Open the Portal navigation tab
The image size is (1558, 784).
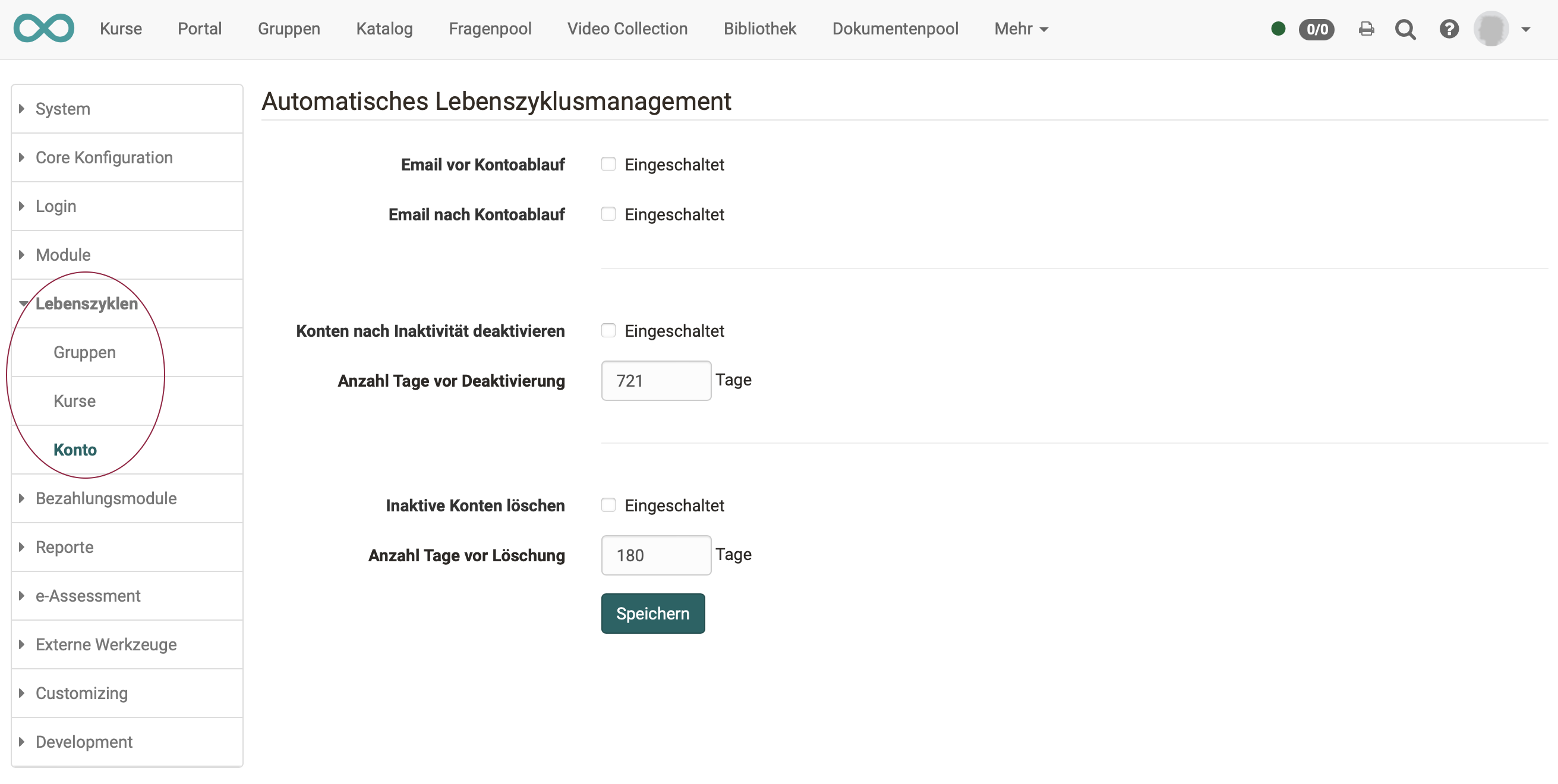(200, 29)
